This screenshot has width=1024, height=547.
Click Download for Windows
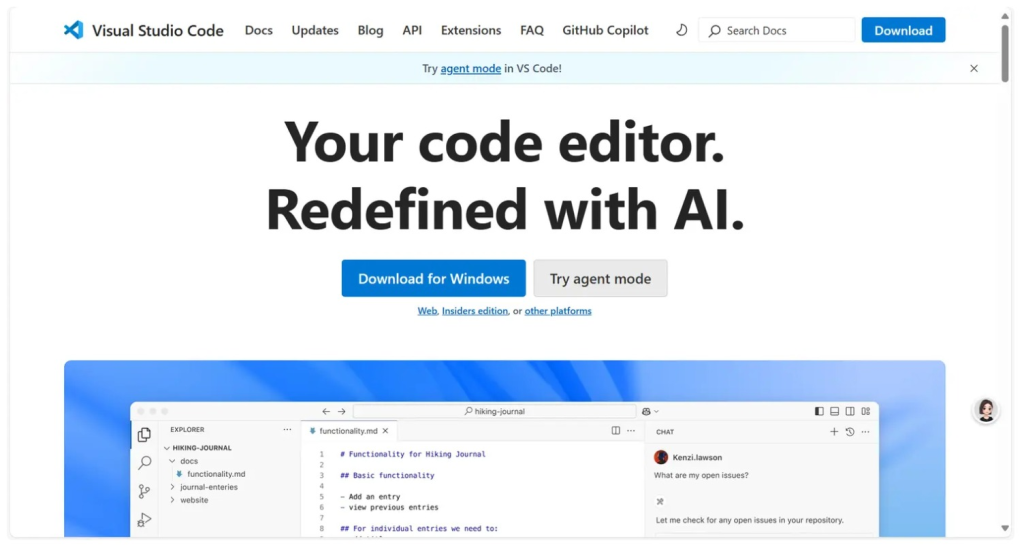434,279
